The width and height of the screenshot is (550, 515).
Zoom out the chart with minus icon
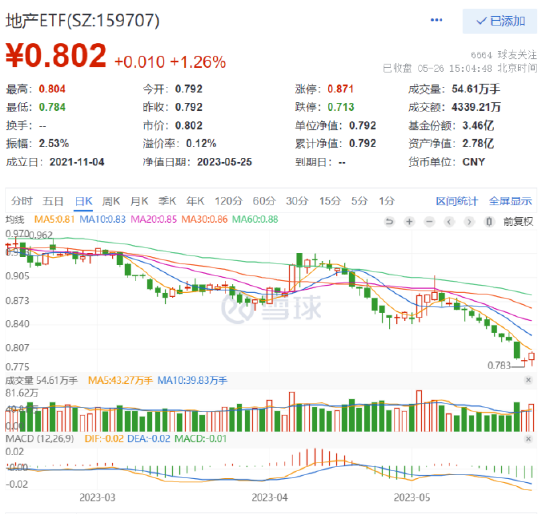[429, 222]
